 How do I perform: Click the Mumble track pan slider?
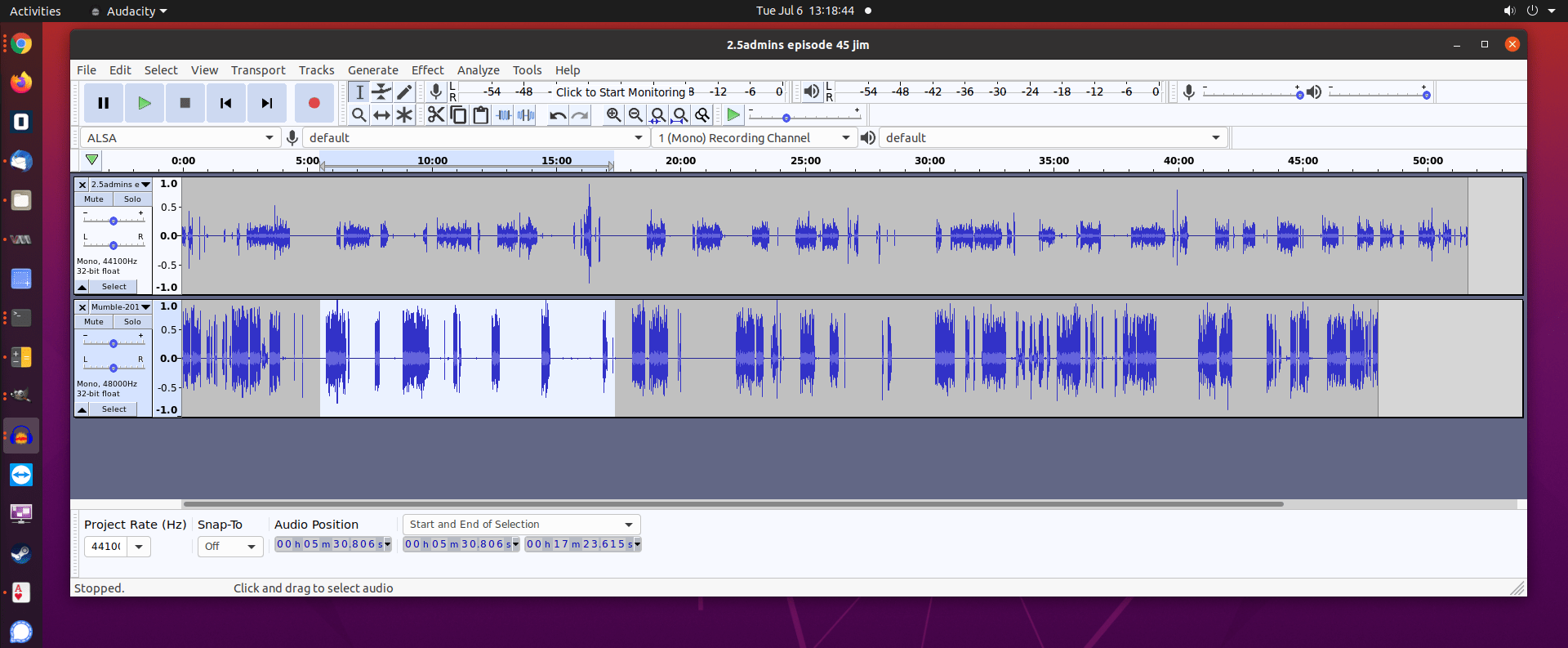coord(114,368)
